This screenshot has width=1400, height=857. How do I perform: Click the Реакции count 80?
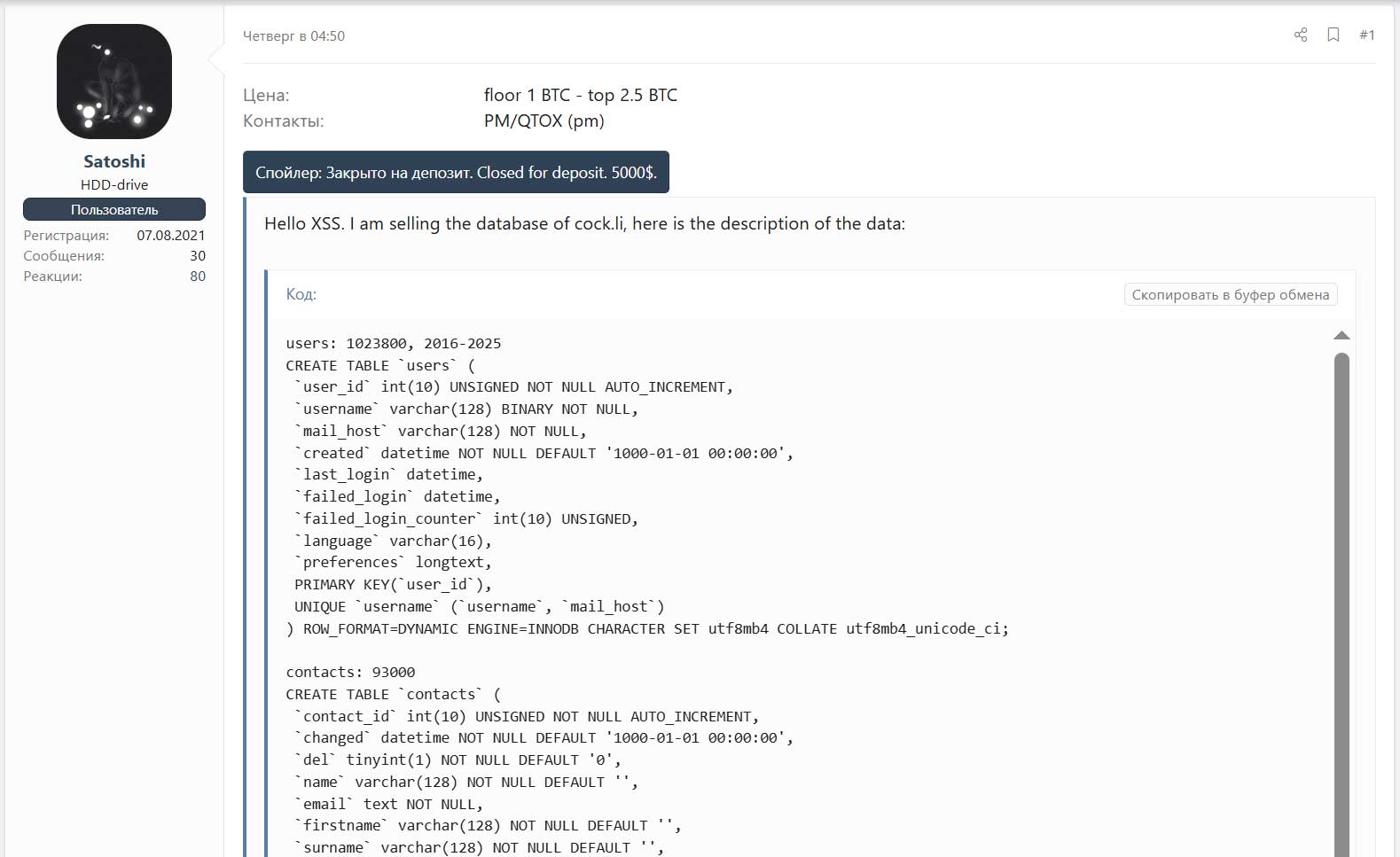click(198, 276)
